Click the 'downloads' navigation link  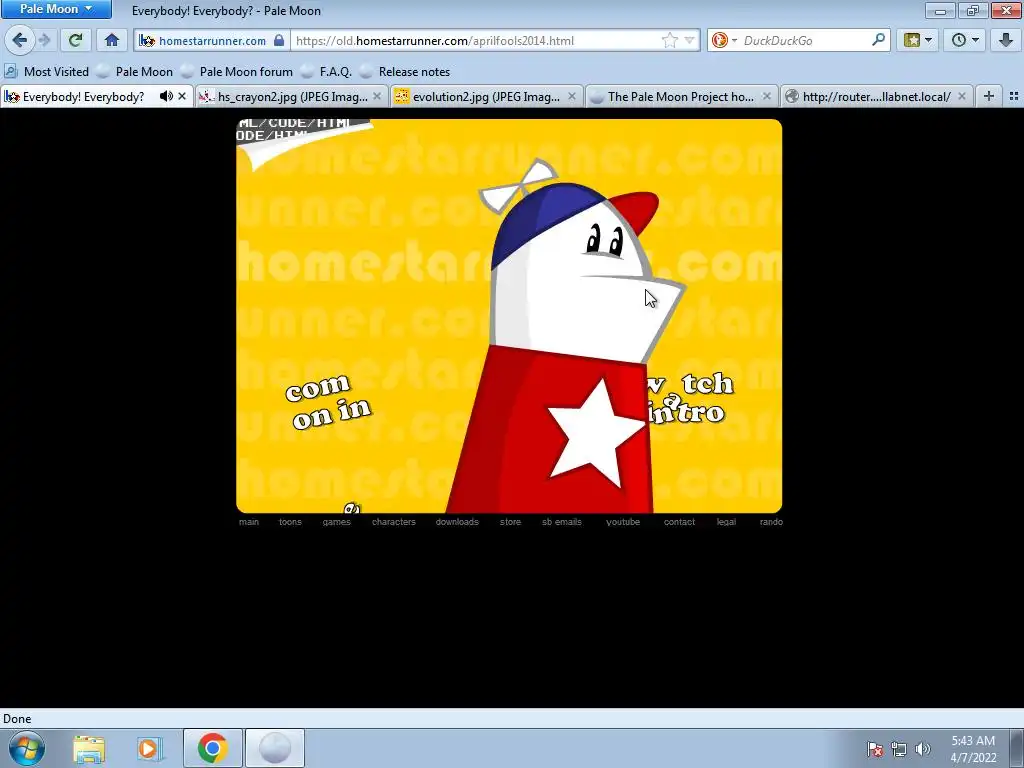pos(457,522)
